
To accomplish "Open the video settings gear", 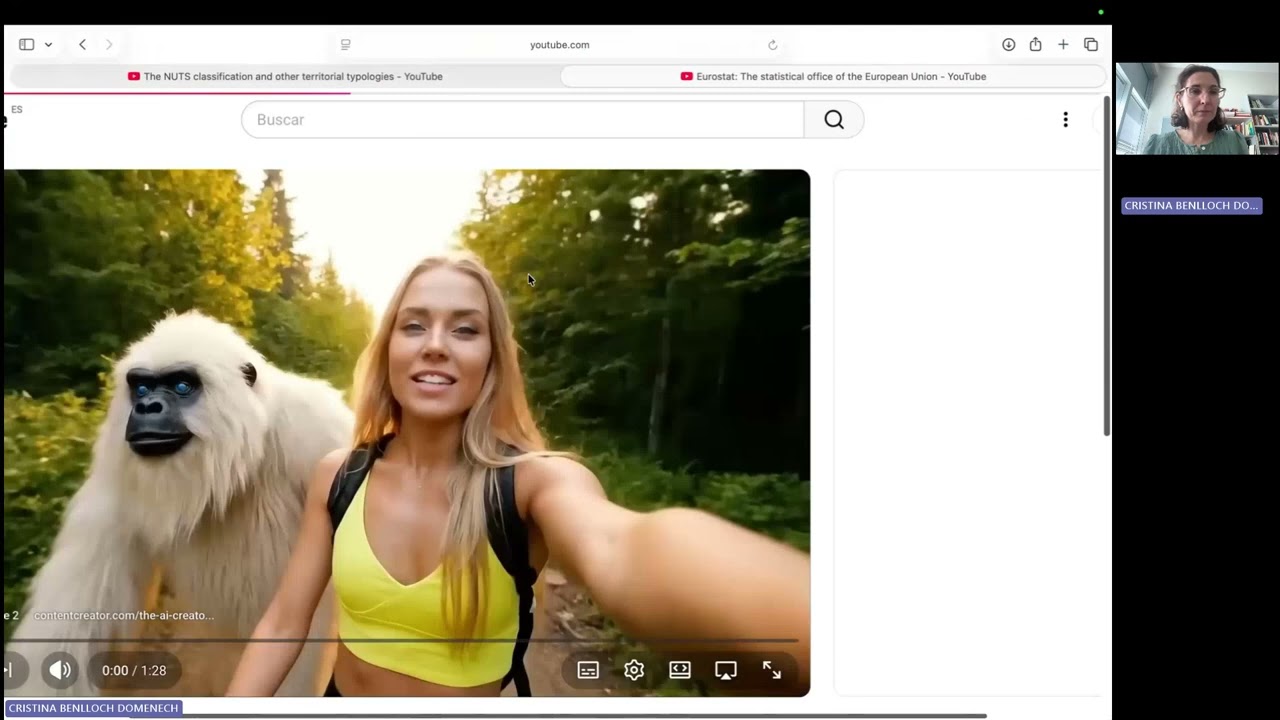I will coord(634,670).
